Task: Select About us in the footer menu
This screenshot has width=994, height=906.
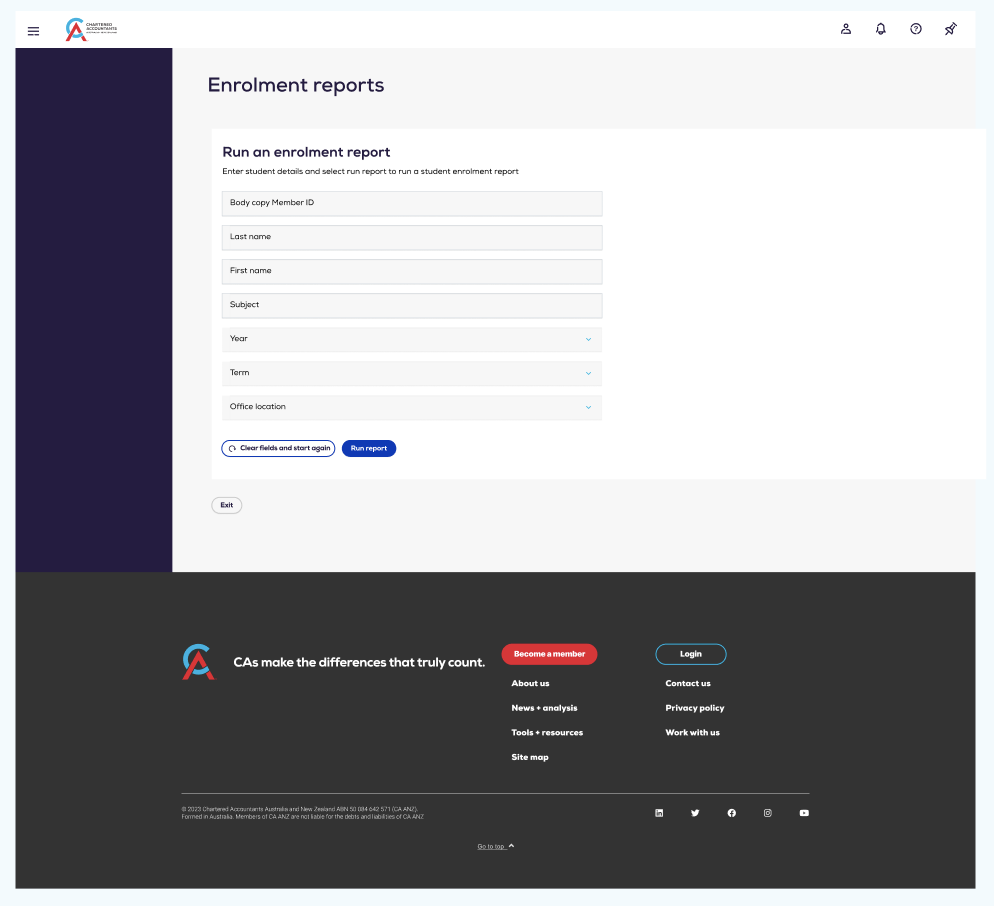Action: click(x=528, y=683)
